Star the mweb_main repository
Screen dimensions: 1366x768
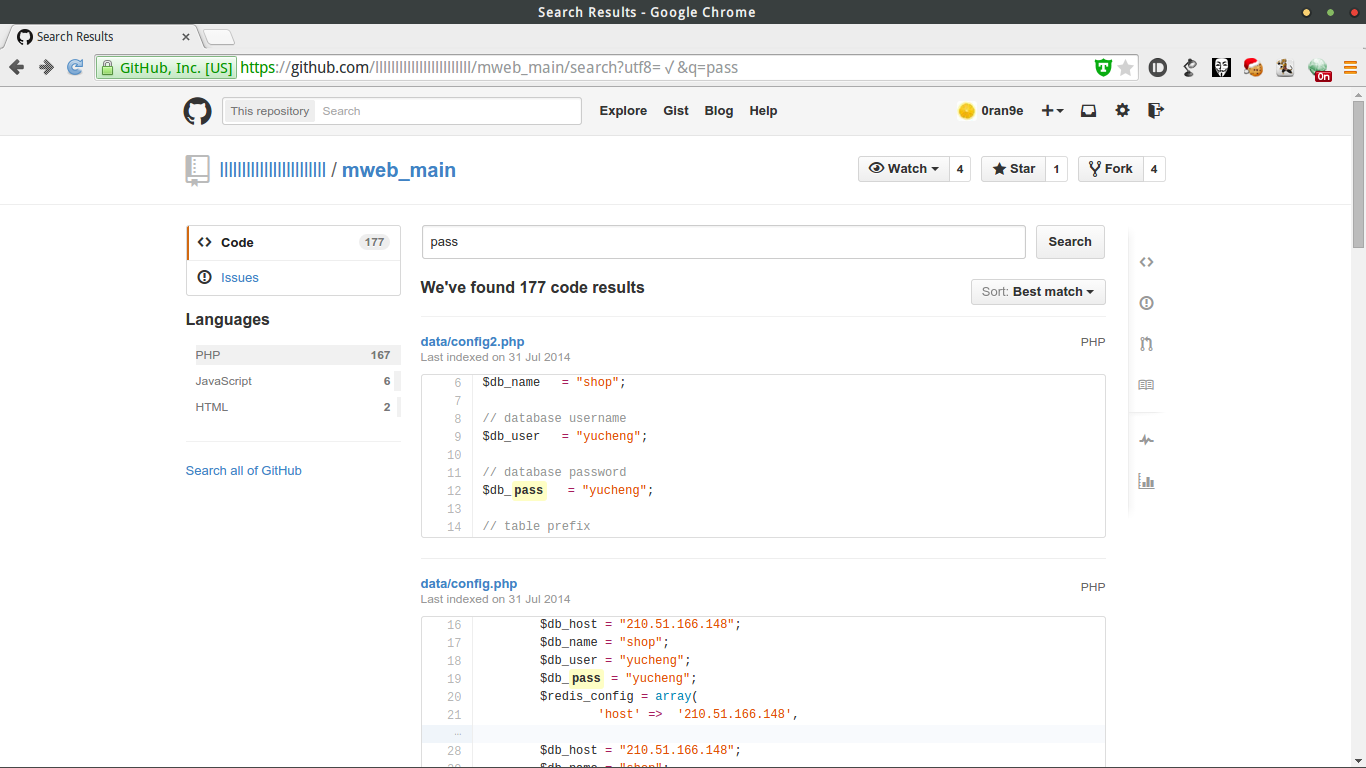pos(1014,169)
